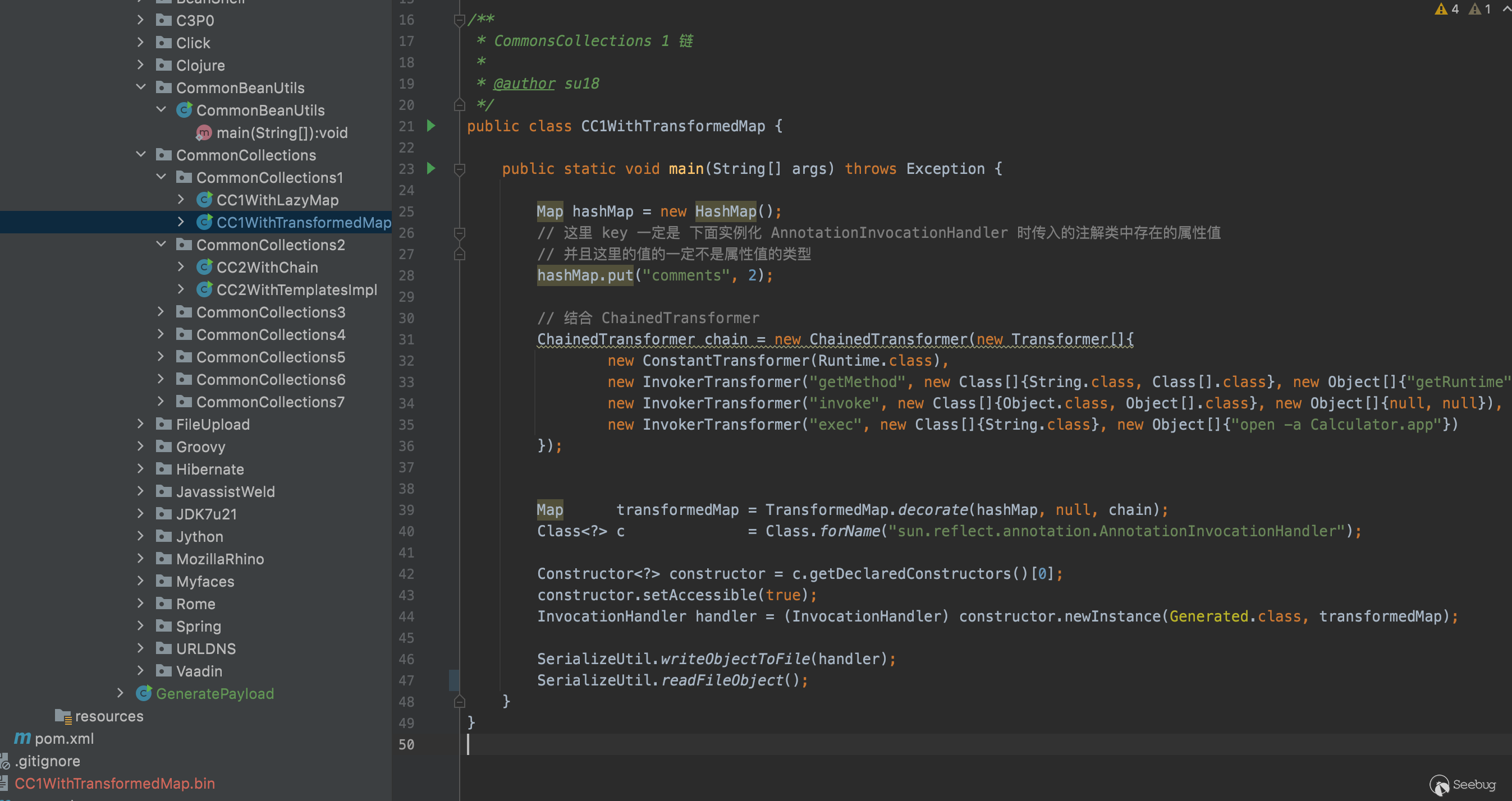Click the @author link in Javadoc

coord(524,84)
